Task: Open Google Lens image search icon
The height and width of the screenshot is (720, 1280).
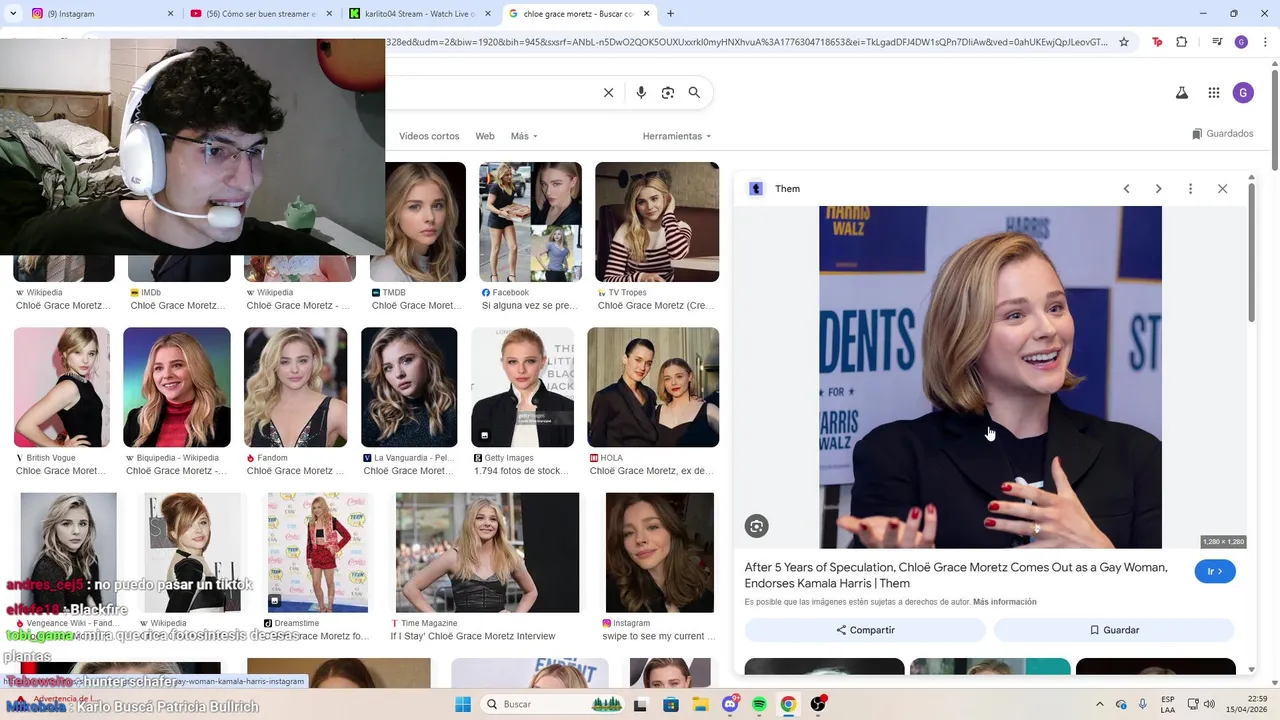Action: (668, 93)
